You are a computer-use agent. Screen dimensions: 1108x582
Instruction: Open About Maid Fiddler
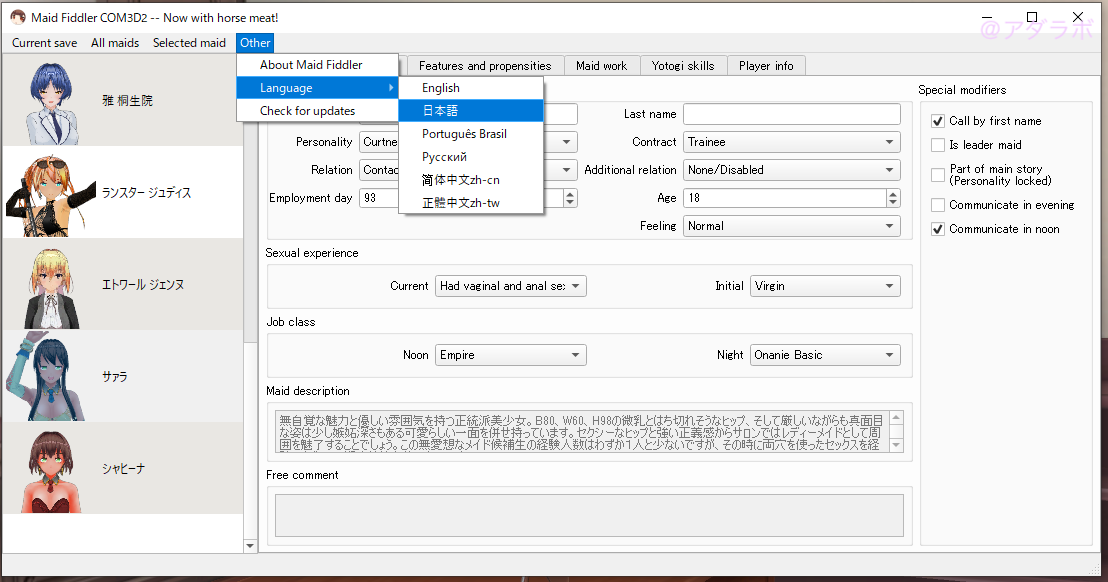coord(311,65)
